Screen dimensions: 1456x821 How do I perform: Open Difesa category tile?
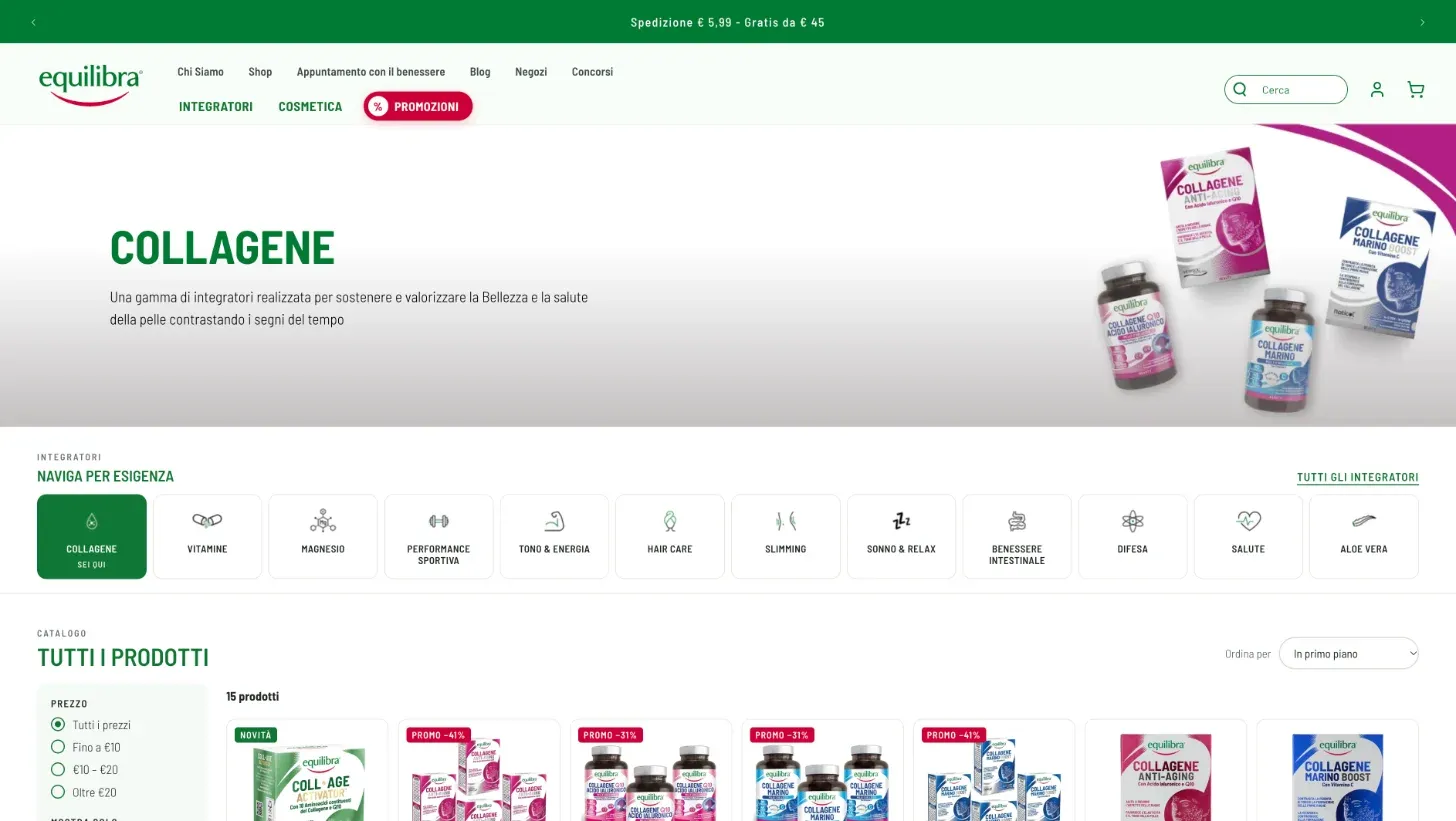(1133, 537)
